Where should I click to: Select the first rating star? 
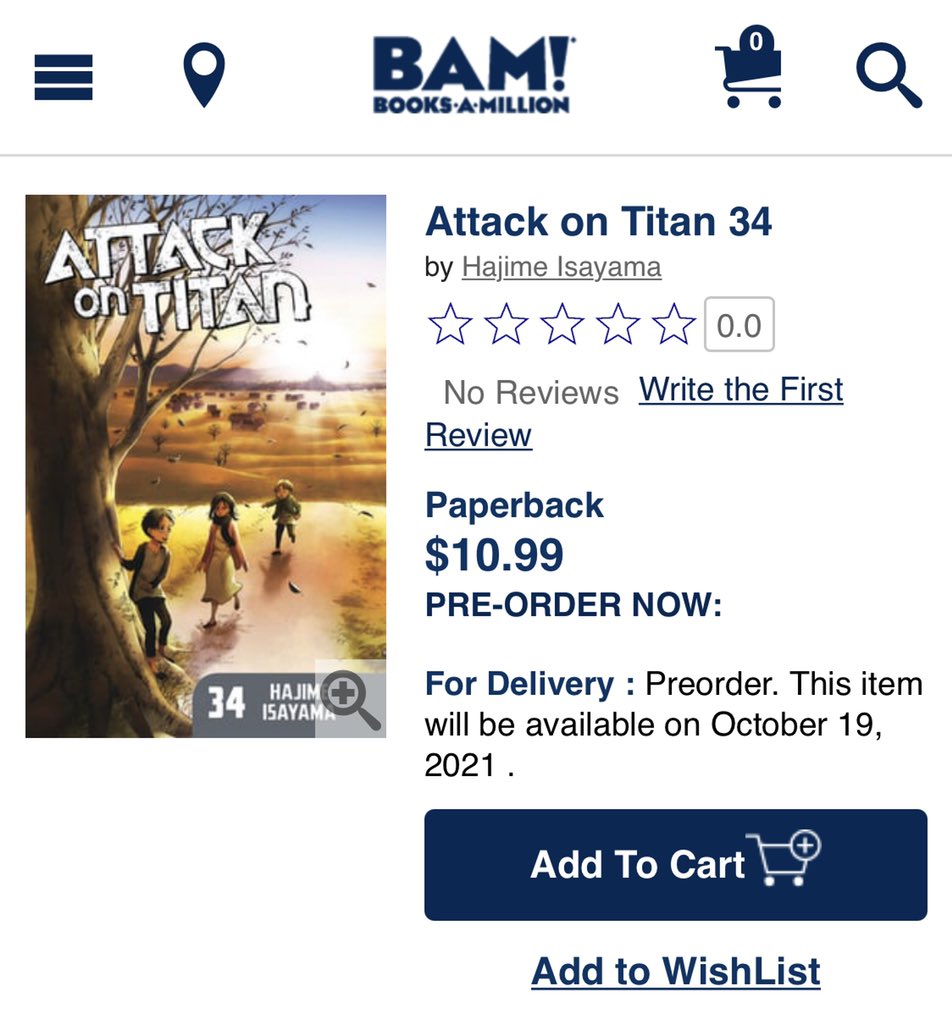(x=450, y=324)
